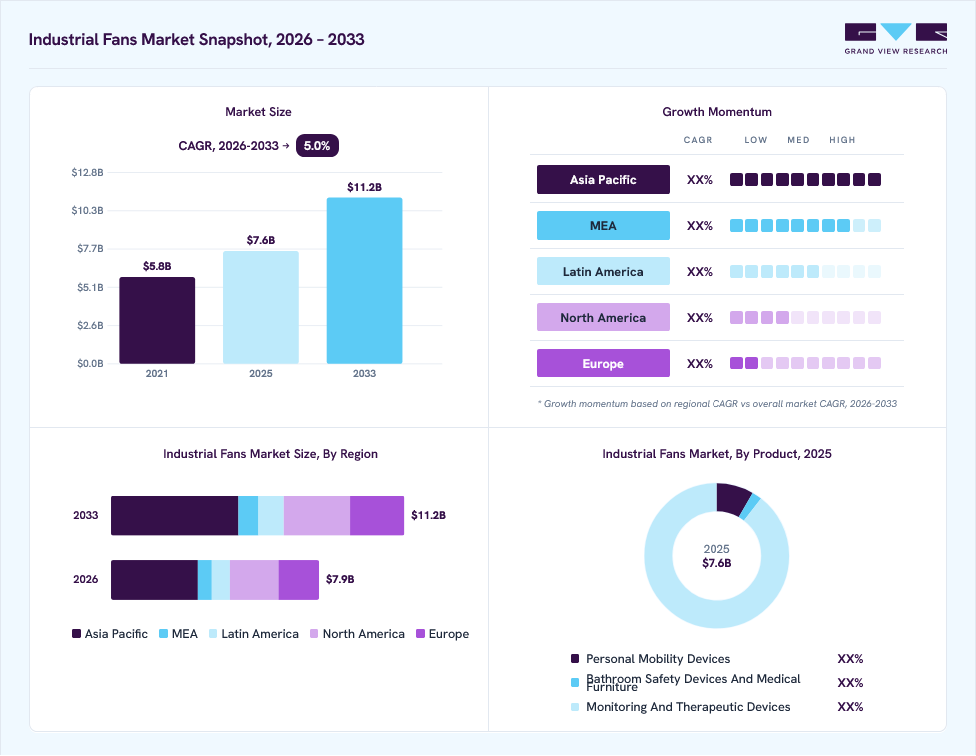Click the MEA momentum indicator squares
The image size is (976, 756).
(805, 226)
